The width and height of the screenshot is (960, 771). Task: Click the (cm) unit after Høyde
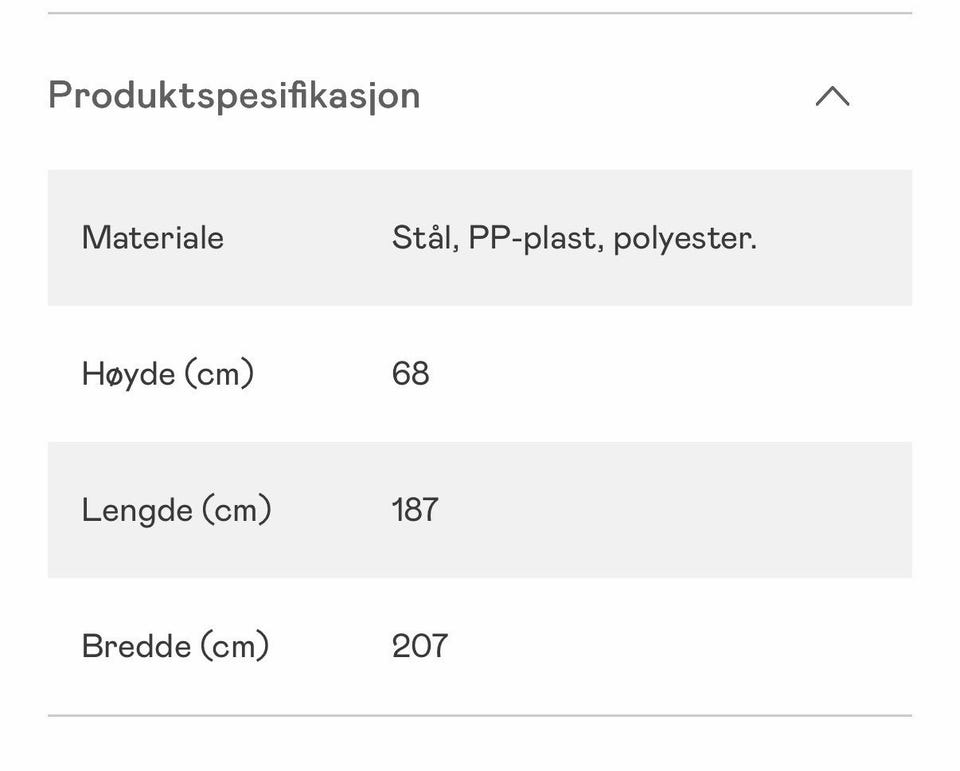pyautogui.click(x=219, y=374)
